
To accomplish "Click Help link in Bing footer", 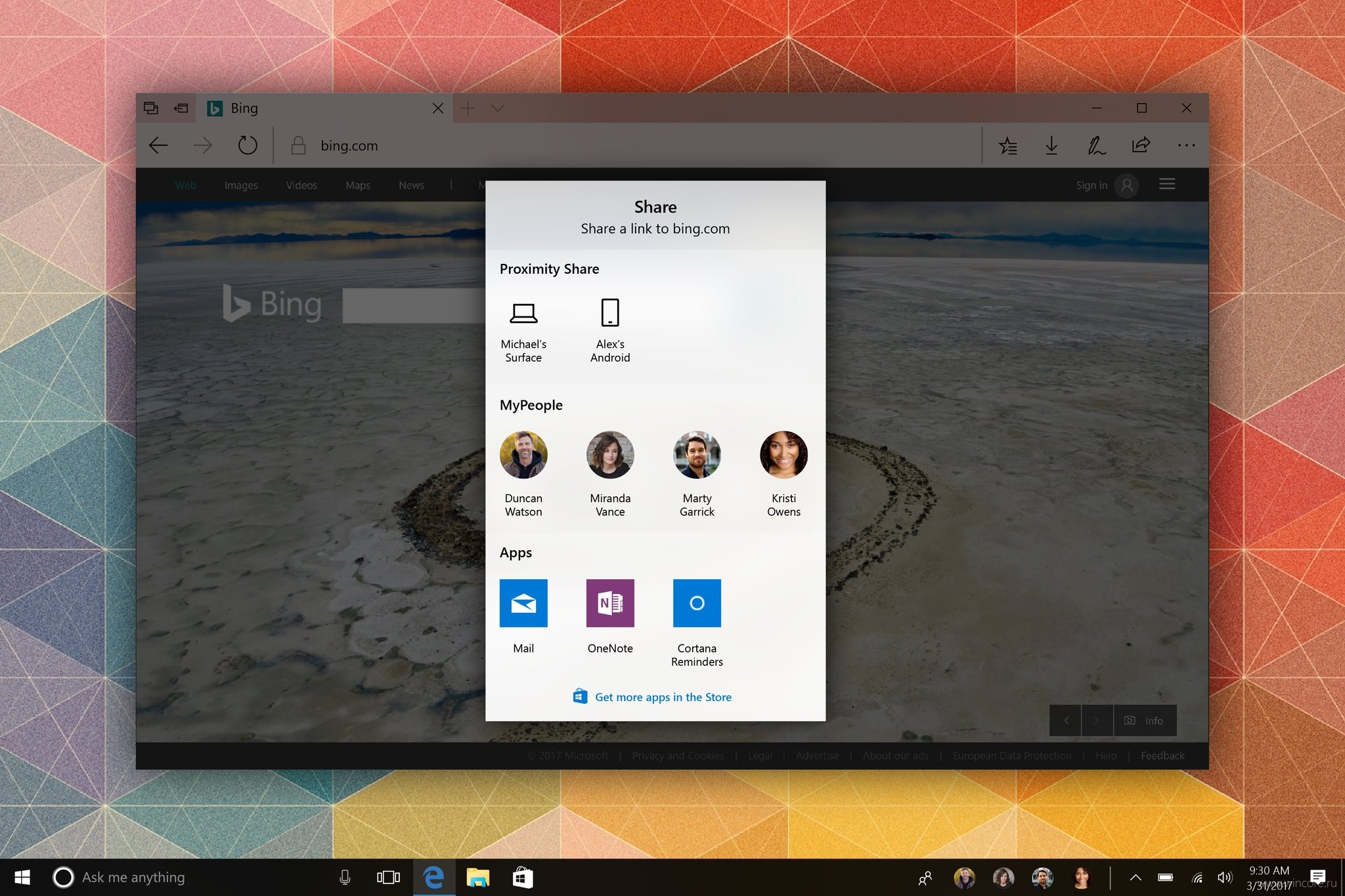I will (x=1106, y=756).
